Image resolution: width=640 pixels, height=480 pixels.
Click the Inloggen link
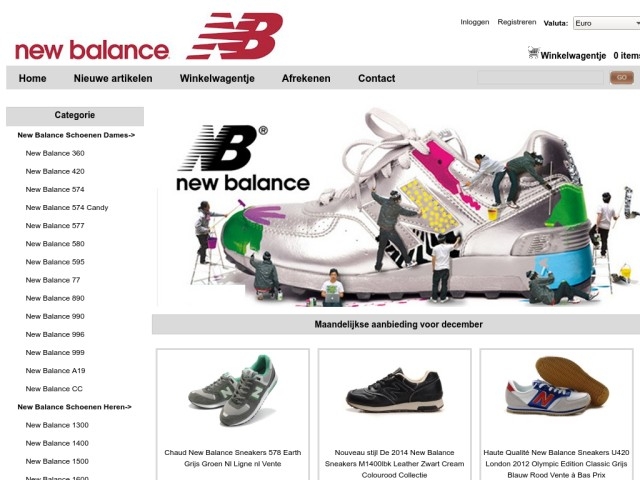coord(475,22)
